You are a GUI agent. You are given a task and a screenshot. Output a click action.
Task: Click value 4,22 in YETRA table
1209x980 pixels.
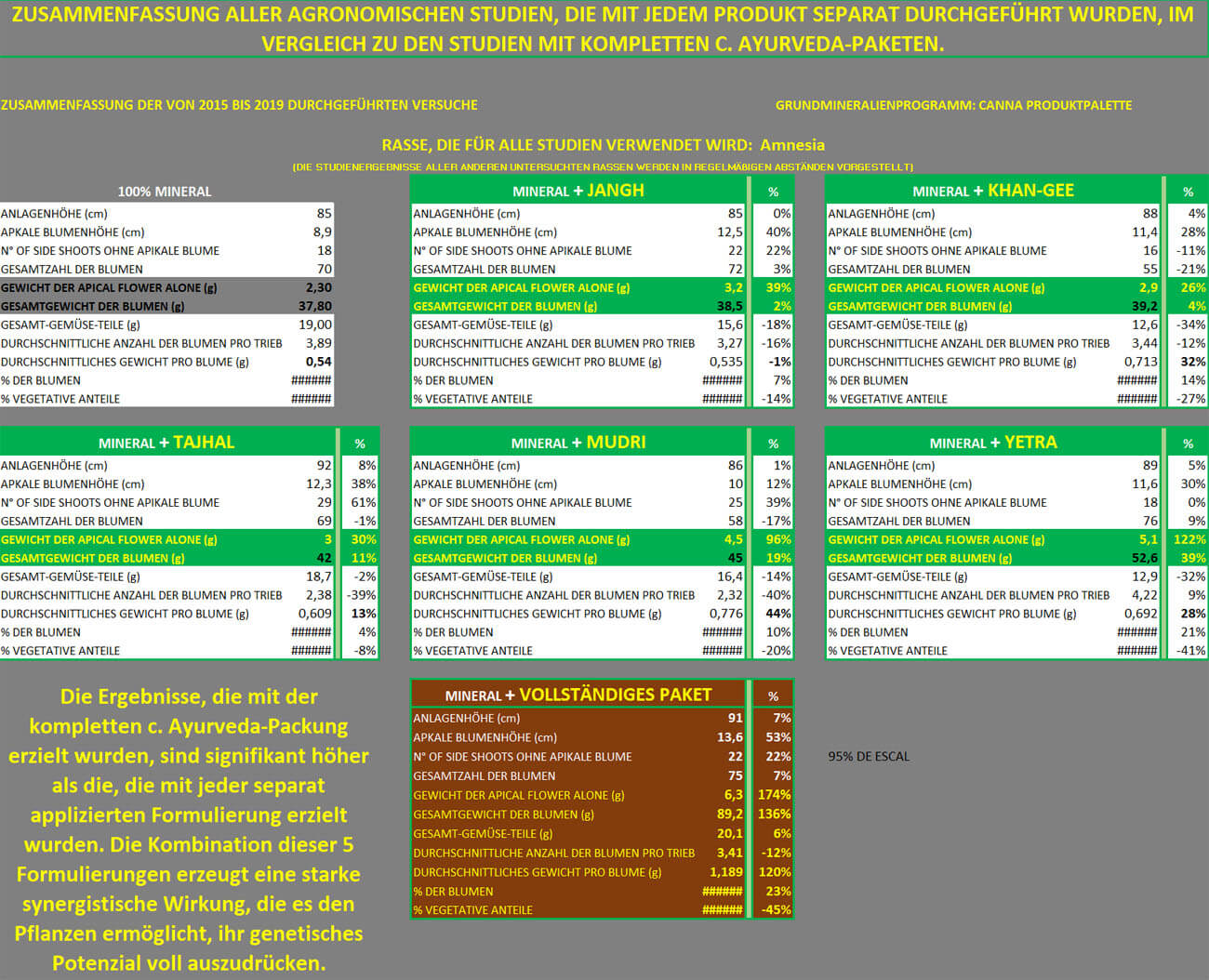[1145, 595]
